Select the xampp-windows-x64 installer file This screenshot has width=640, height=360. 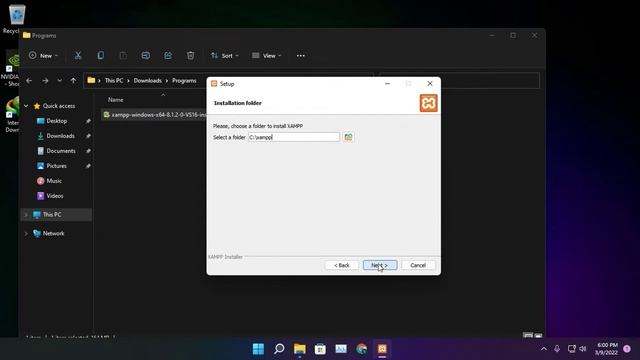click(154, 115)
